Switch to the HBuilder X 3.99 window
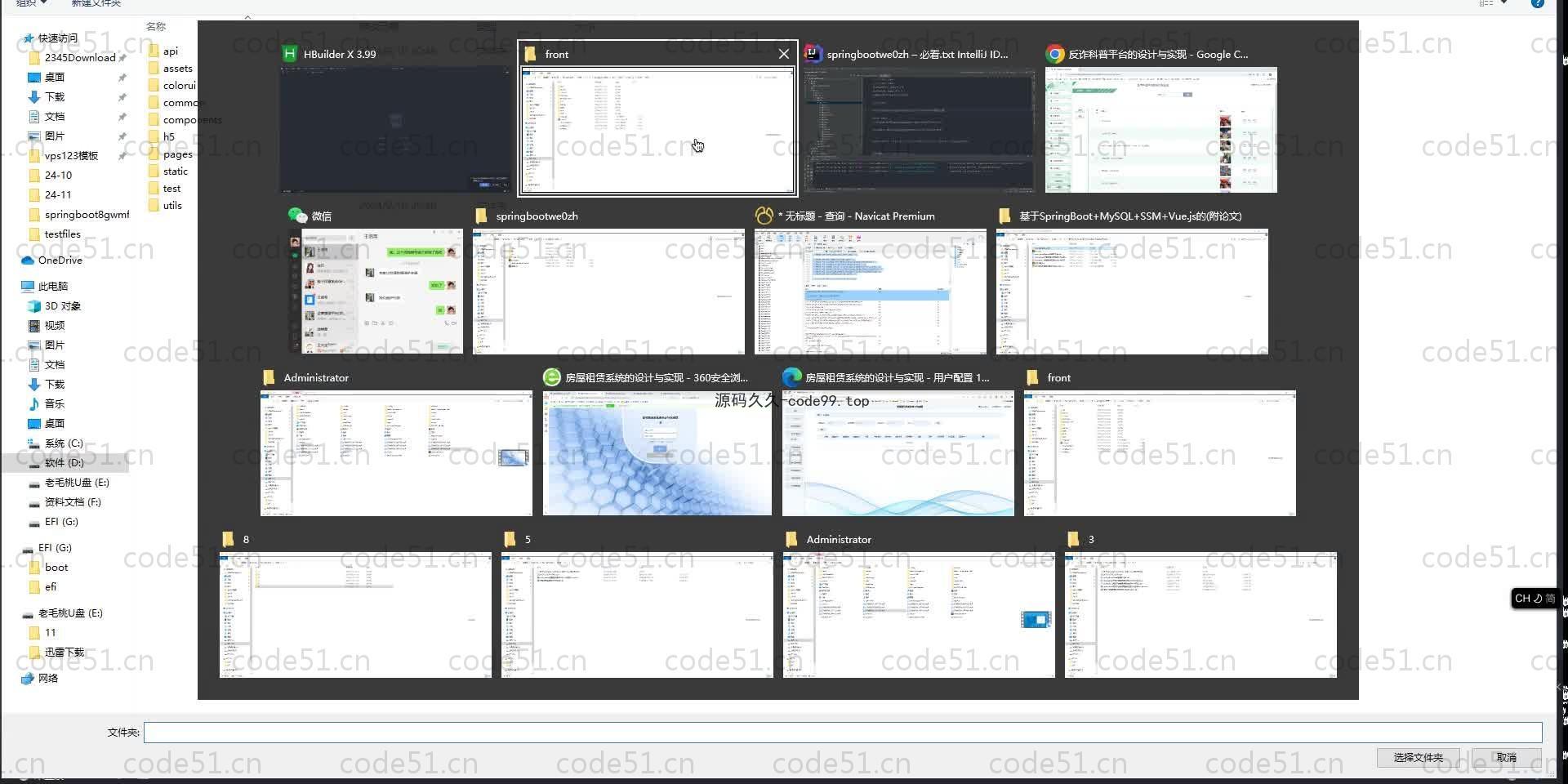Screen dimensions: 1568x784 pos(396,129)
